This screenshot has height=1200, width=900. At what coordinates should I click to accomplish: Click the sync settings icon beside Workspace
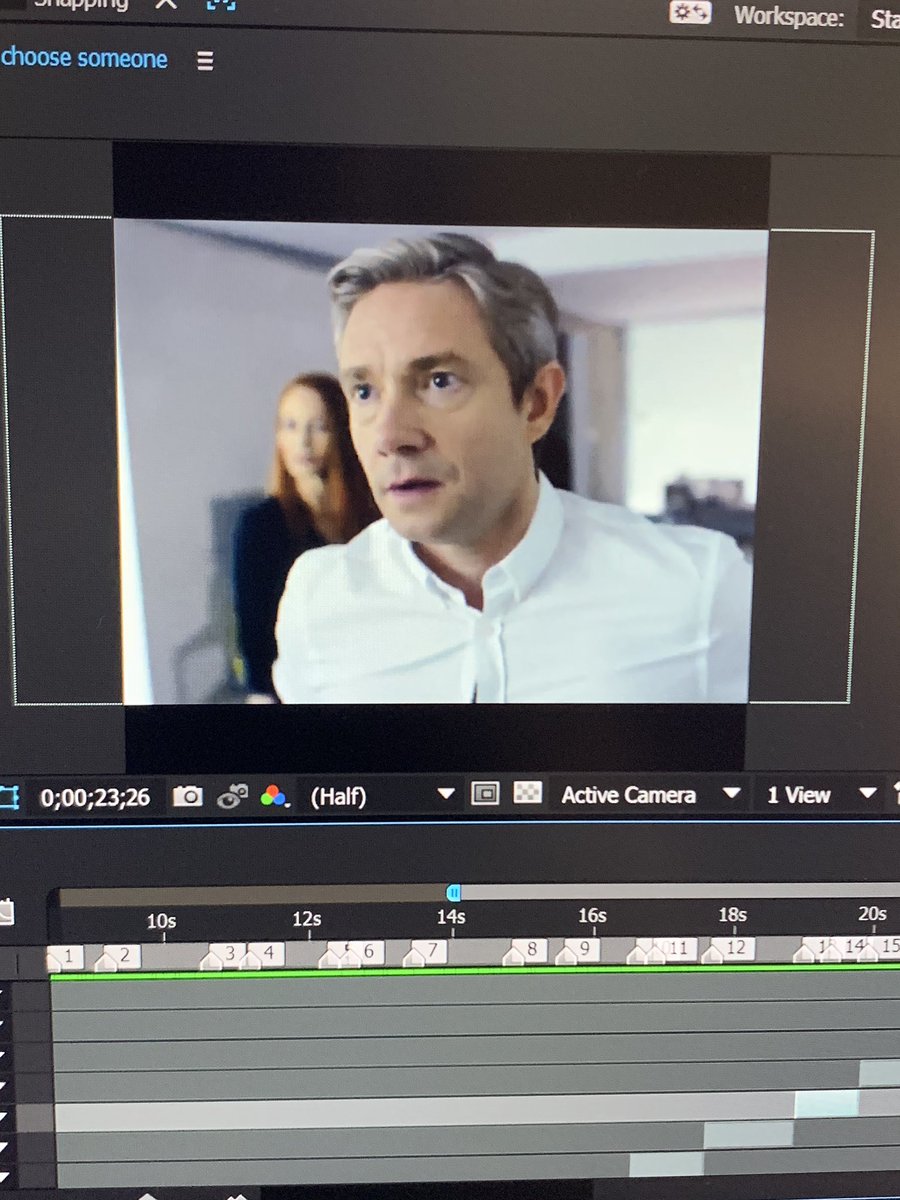pyautogui.click(x=690, y=12)
